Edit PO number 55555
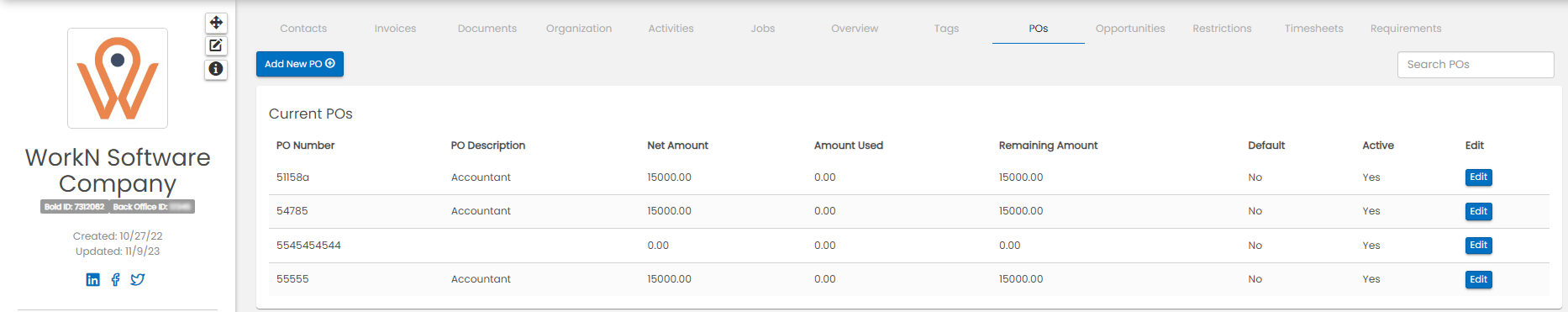 (x=1478, y=279)
